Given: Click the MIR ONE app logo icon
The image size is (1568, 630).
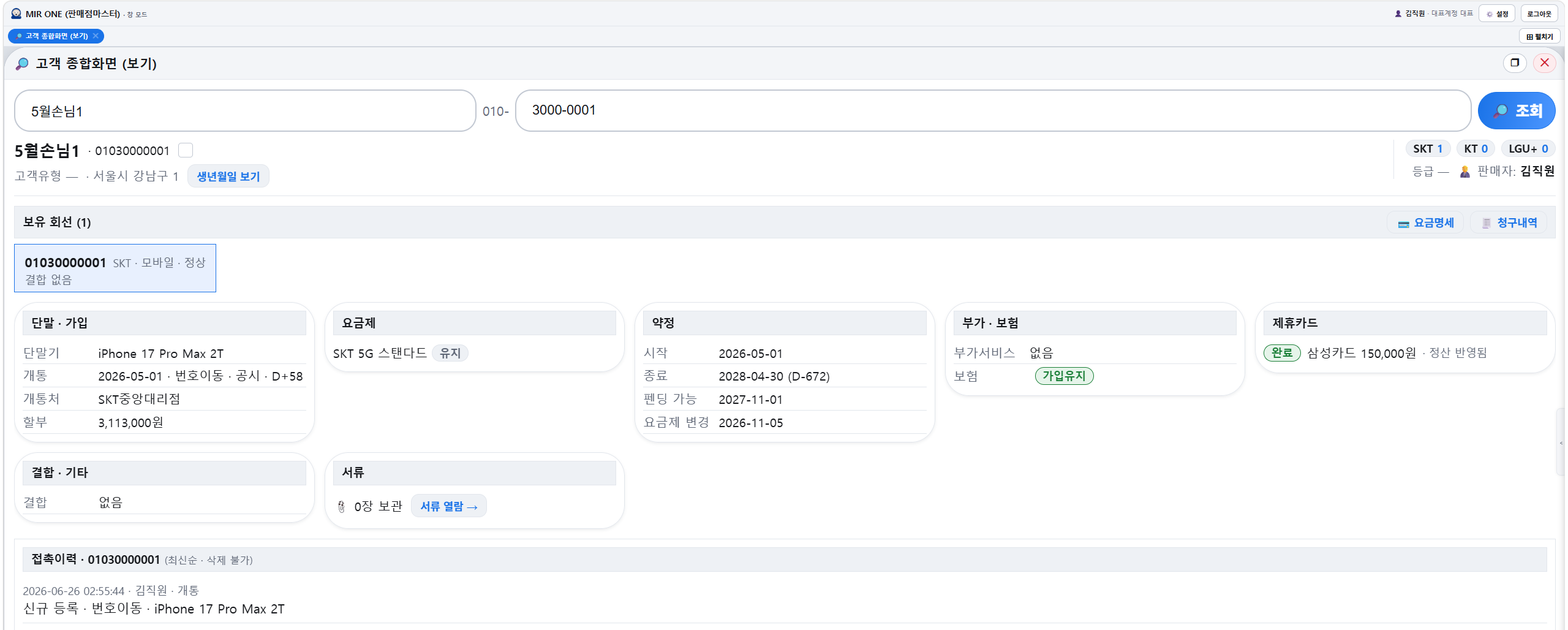Looking at the screenshot, I should 17,13.
